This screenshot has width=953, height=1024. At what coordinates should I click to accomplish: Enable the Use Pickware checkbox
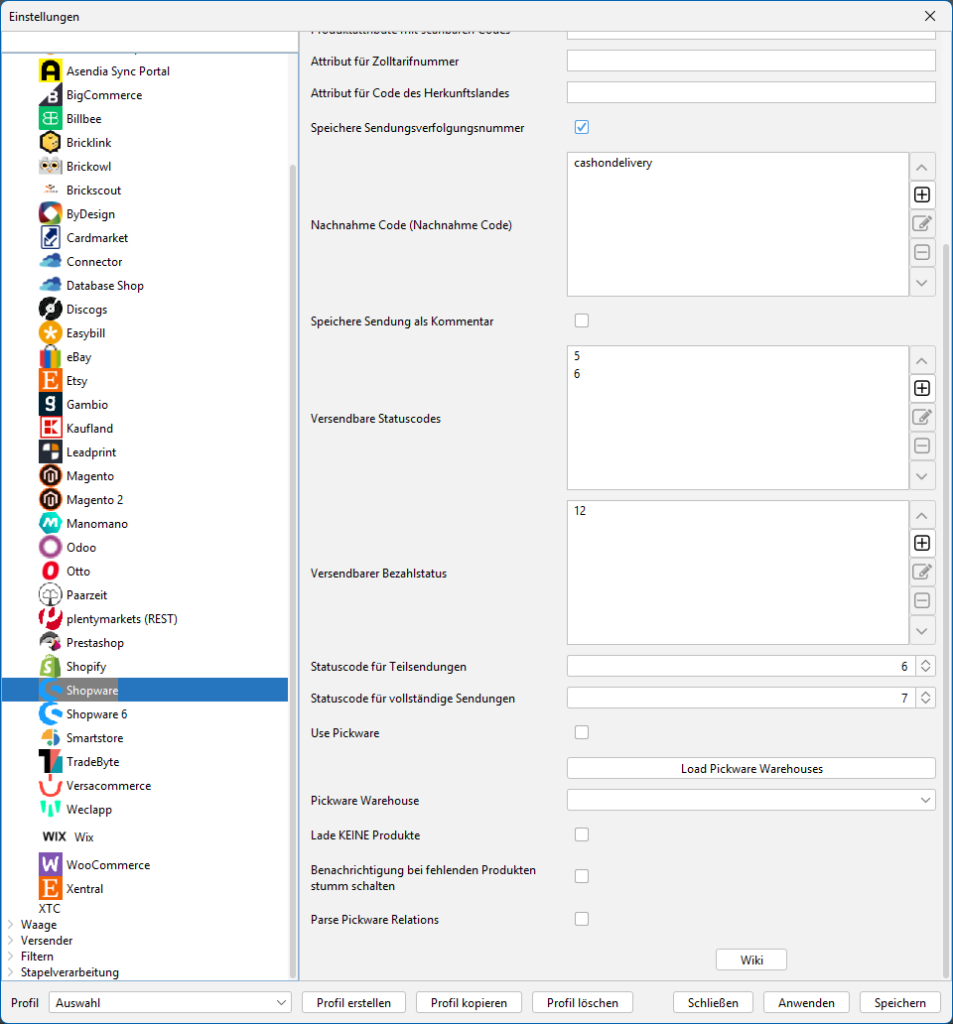tap(582, 733)
